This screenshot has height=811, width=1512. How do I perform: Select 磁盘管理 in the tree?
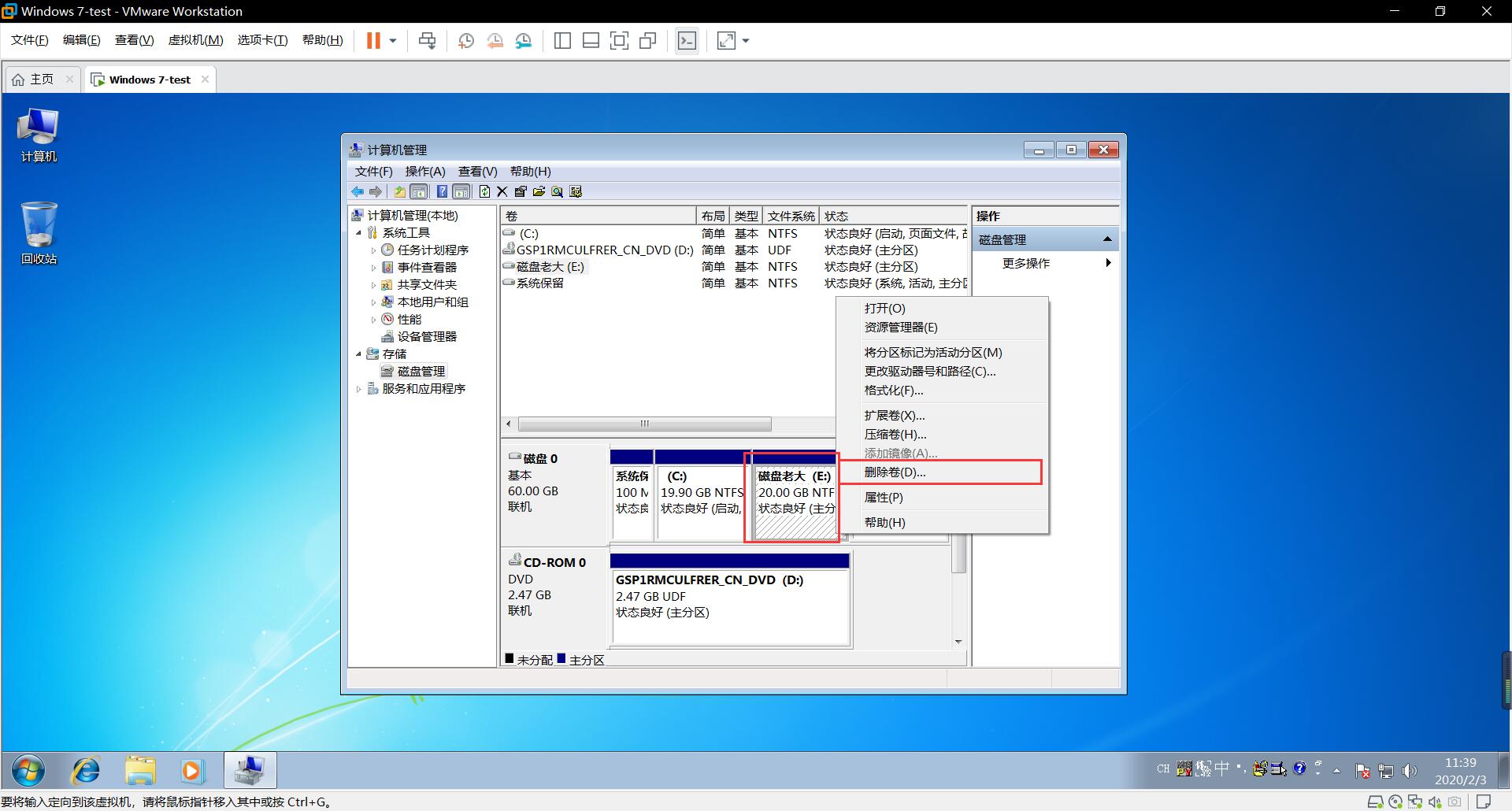(x=421, y=371)
